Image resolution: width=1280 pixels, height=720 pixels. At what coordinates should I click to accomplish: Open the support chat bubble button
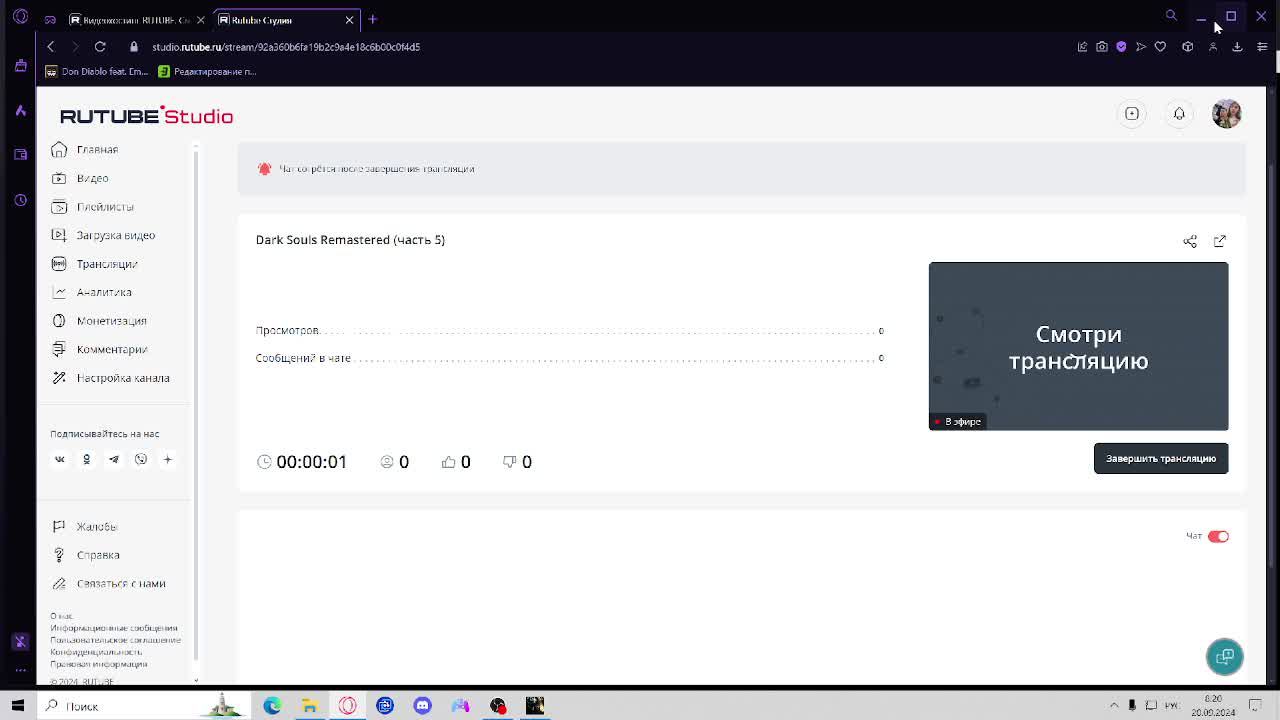click(1224, 657)
